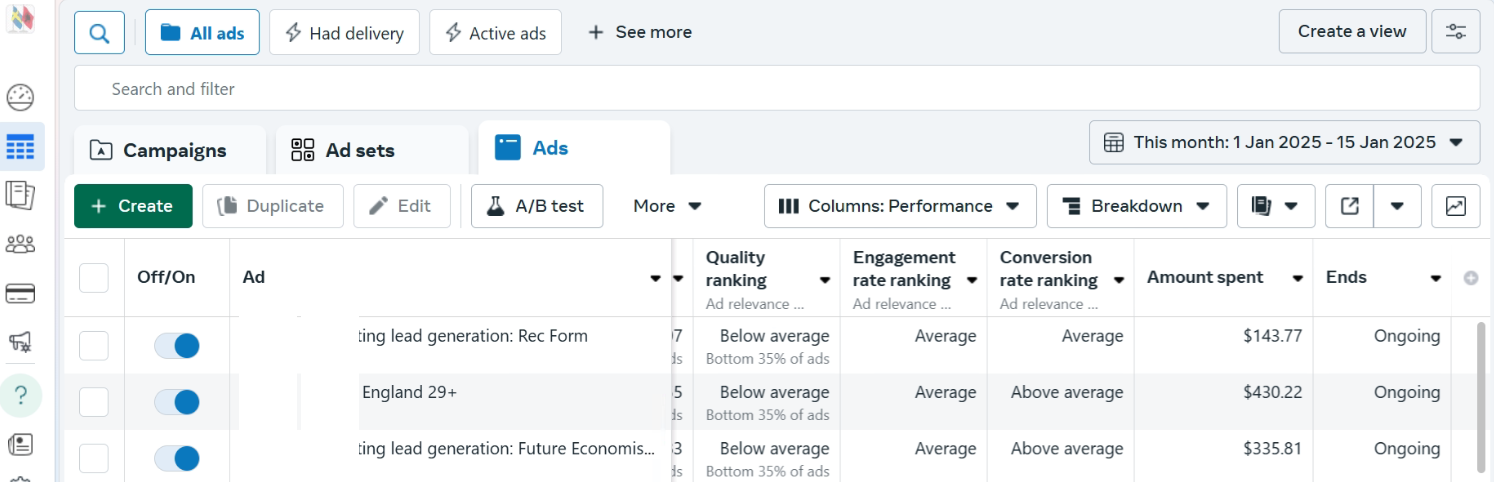The image size is (1494, 482).
Task: Click the green Create button
Action: (x=133, y=206)
